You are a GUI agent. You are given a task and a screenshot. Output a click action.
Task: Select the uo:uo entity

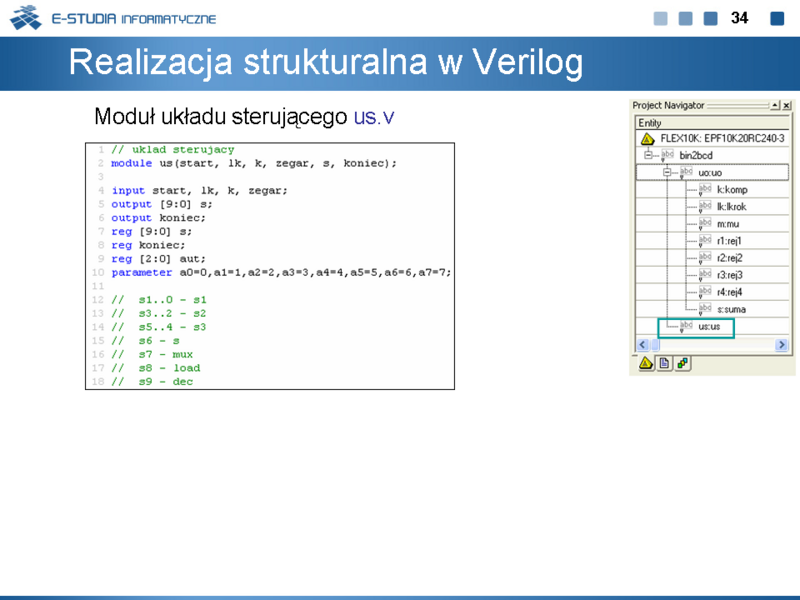(710, 173)
